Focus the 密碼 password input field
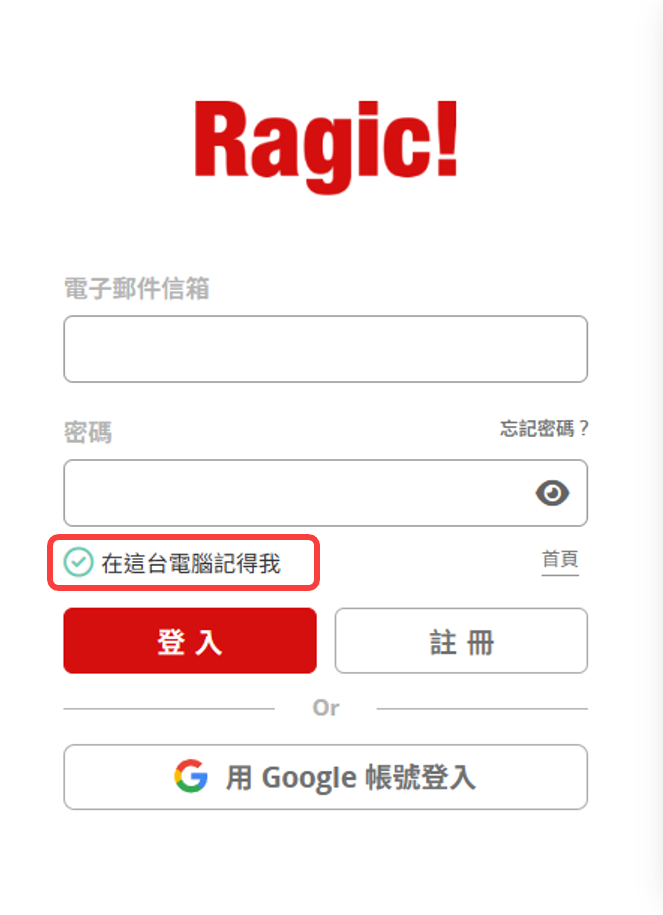The width and height of the screenshot is (663, 915). (x=326, y=493)
